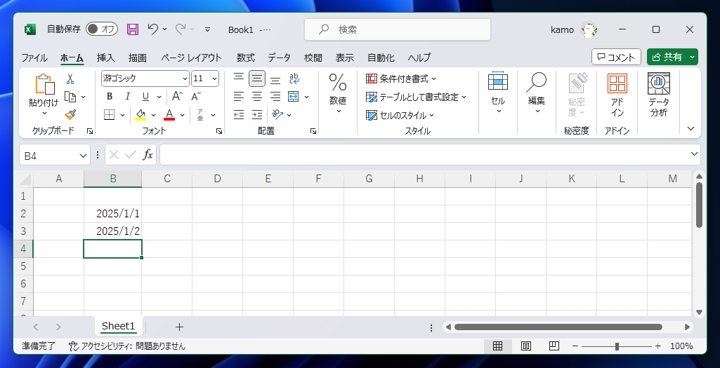
Task: Increase font size with large A
Action: tap(177, 96)
